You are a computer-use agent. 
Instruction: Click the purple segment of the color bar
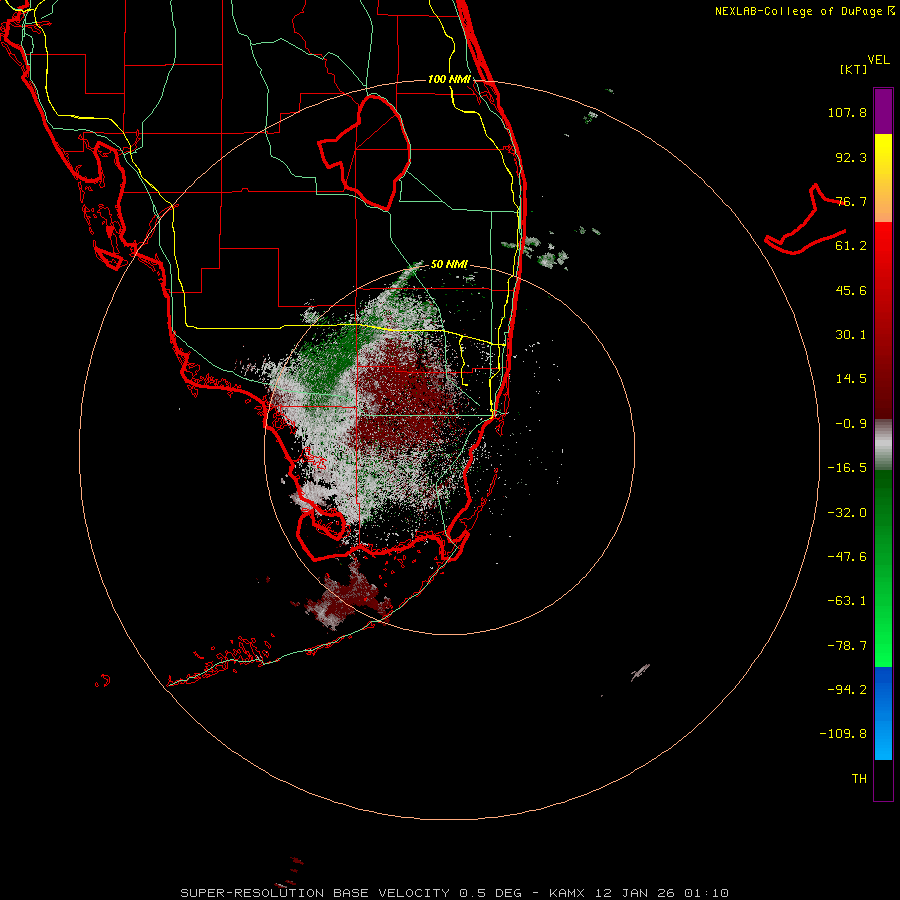tap(883, 111)
